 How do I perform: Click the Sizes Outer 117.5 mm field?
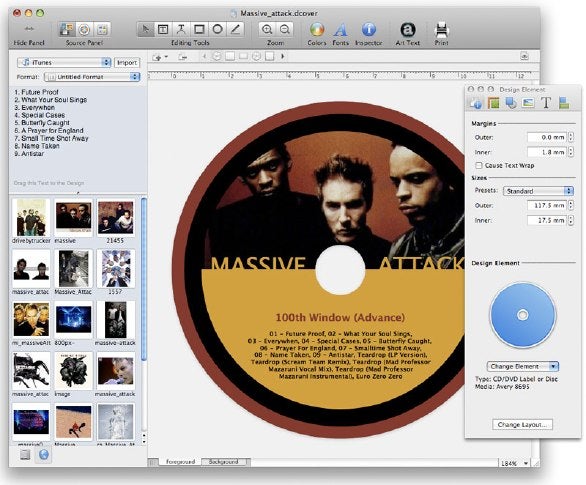point(547,206)
